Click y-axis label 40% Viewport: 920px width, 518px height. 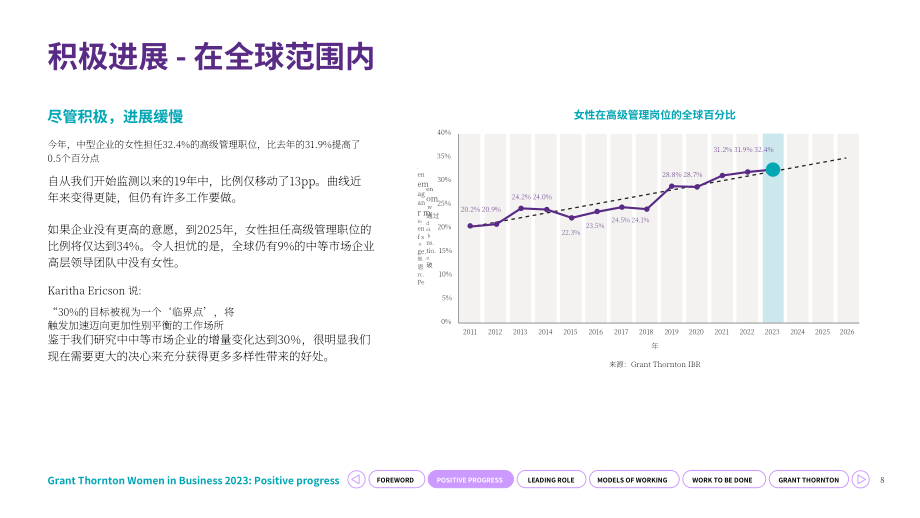444,133
